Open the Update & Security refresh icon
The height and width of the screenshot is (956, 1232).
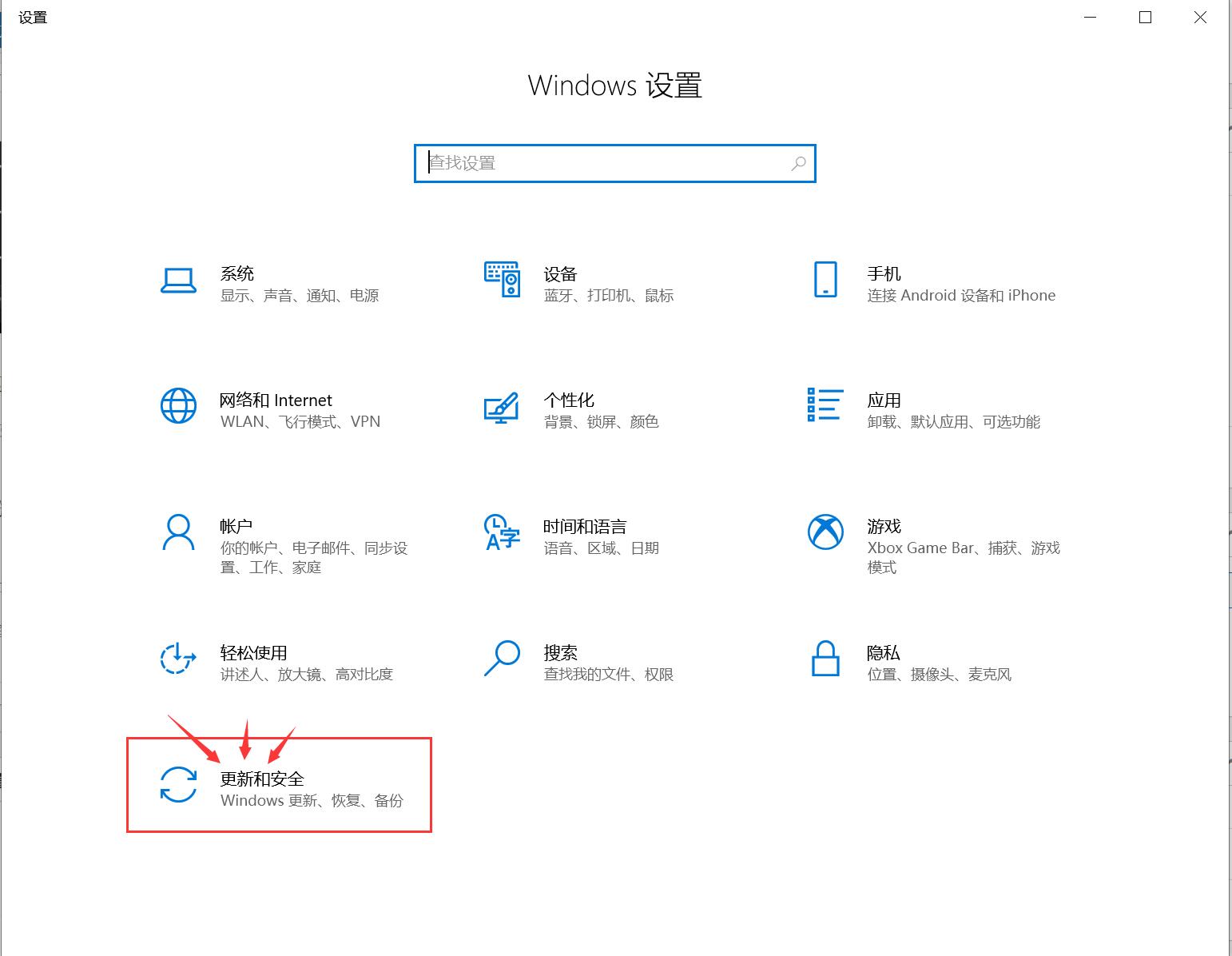click(x=178, y=784)
